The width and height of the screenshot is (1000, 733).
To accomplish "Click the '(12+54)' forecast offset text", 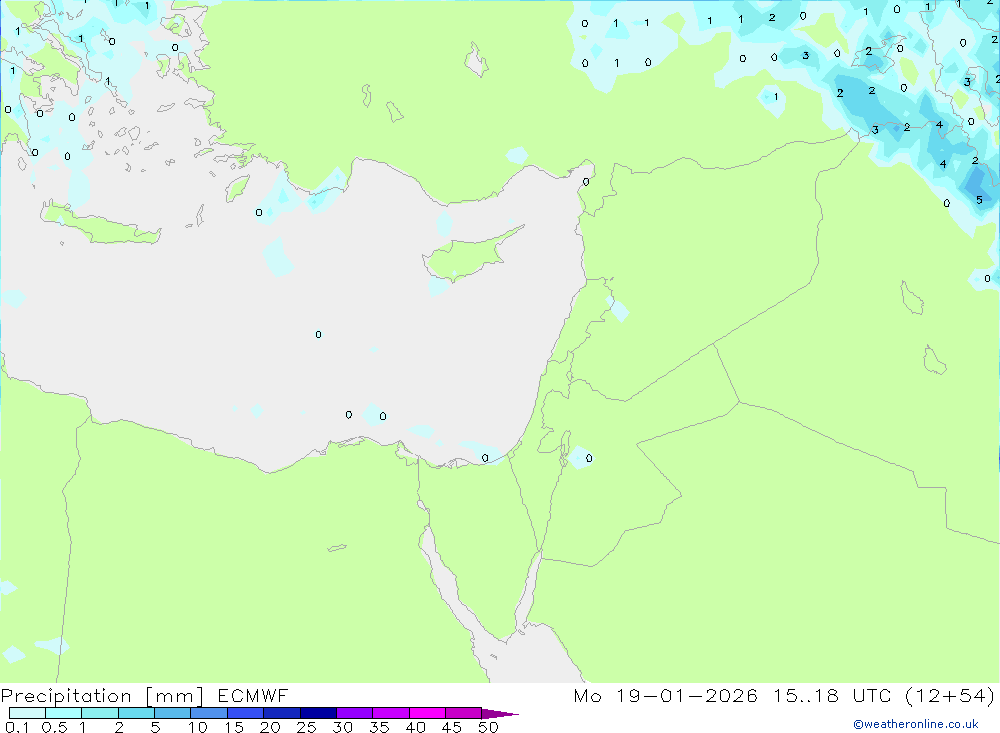I will point(950,695).
